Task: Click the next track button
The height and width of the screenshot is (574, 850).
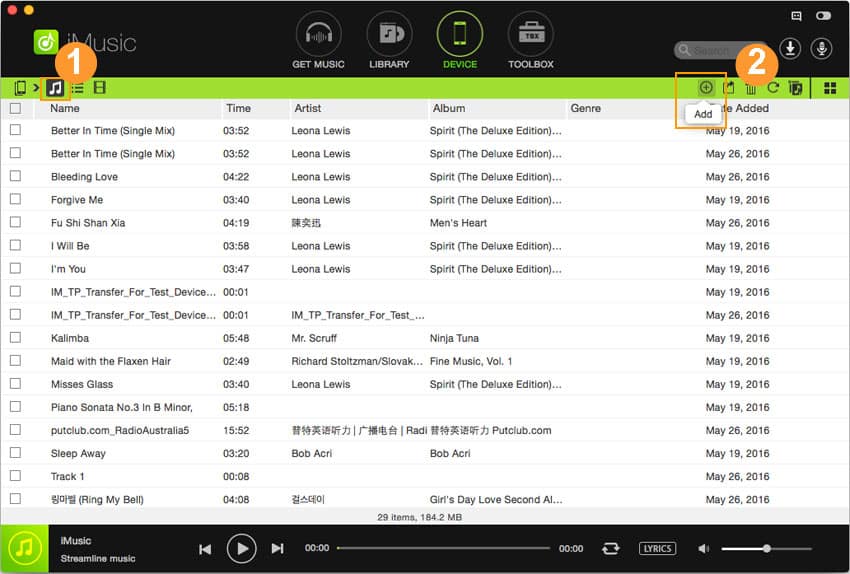Action: [278, 549]
